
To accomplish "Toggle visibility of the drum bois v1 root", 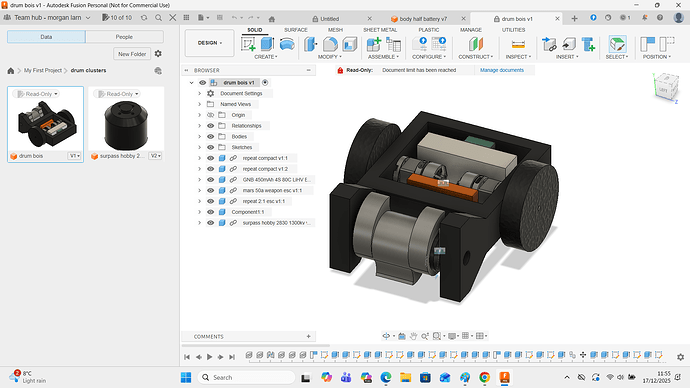I will coord(202,83).
